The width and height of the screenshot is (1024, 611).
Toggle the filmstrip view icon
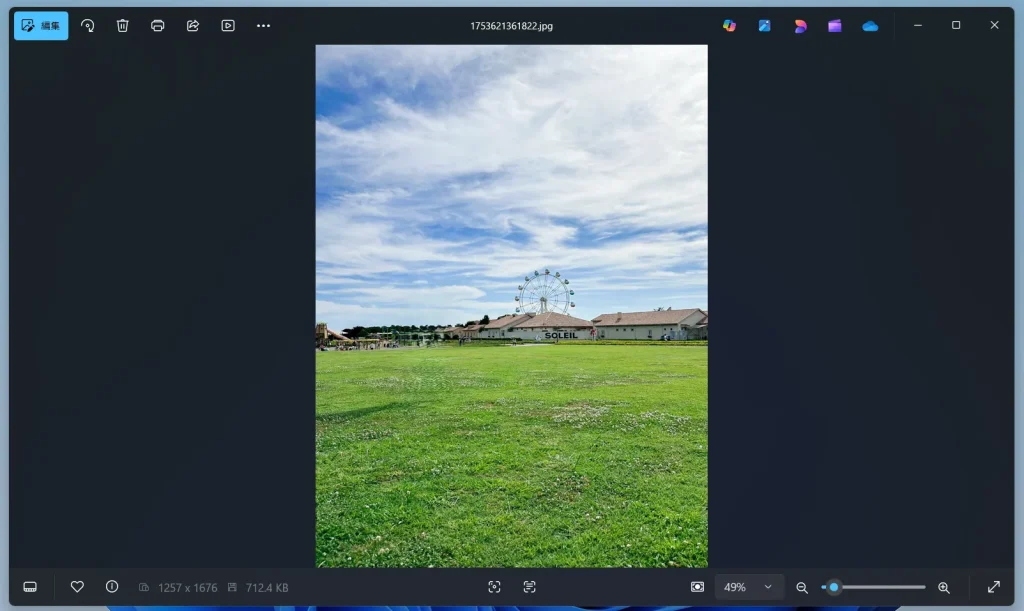click(x=30, y=587)
